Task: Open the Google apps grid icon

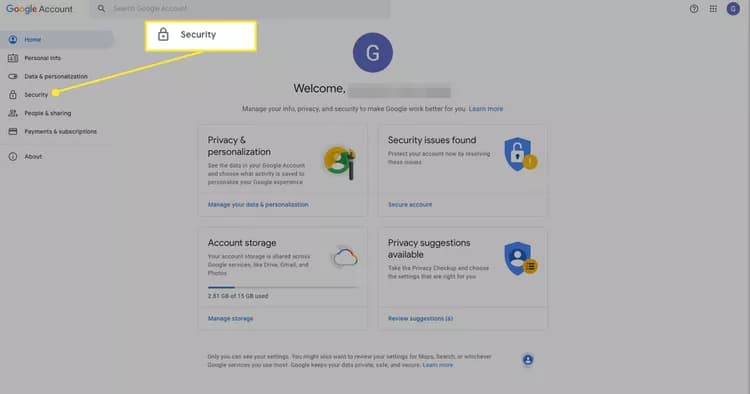Action: (x=713, y=9)
